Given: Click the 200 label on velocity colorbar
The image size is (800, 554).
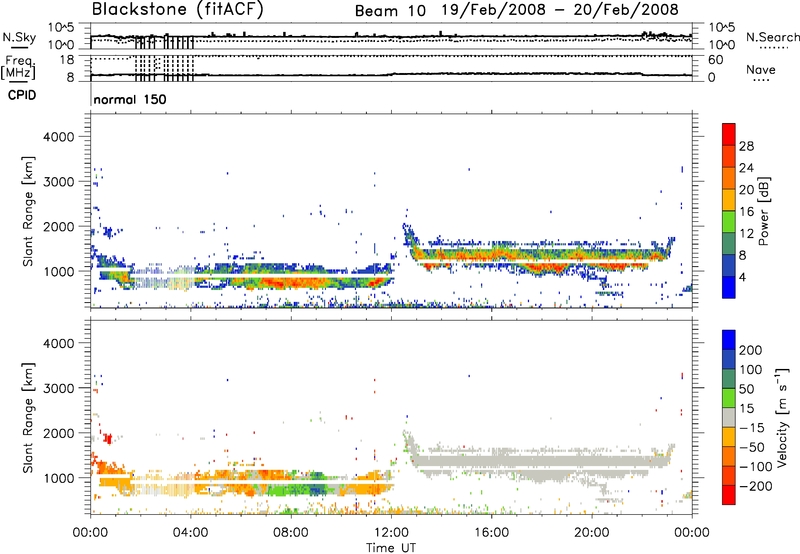Looking at the screenshot, I should [x=751, y=350].
